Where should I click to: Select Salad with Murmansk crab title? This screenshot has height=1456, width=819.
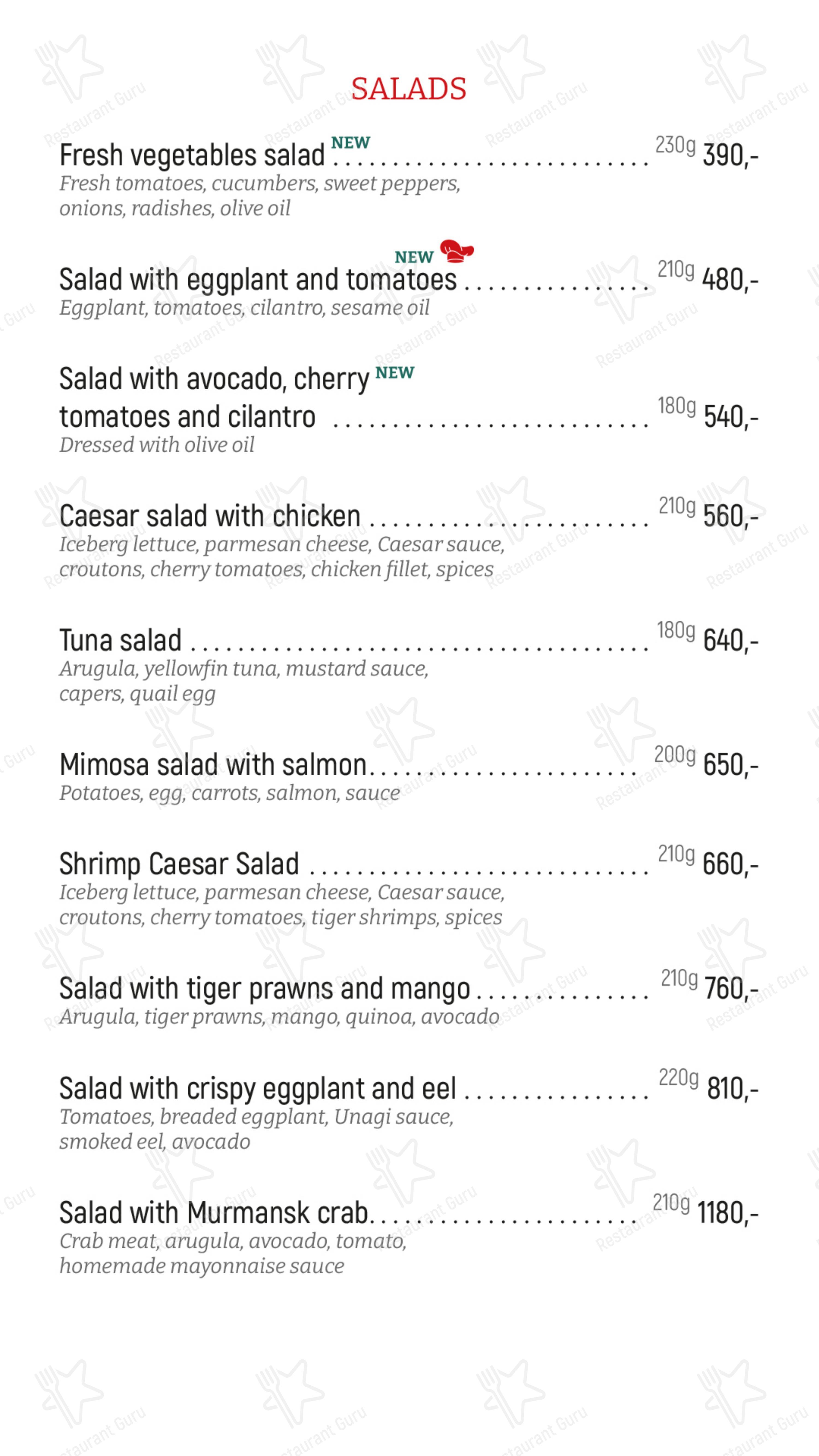click(214, 1213)
